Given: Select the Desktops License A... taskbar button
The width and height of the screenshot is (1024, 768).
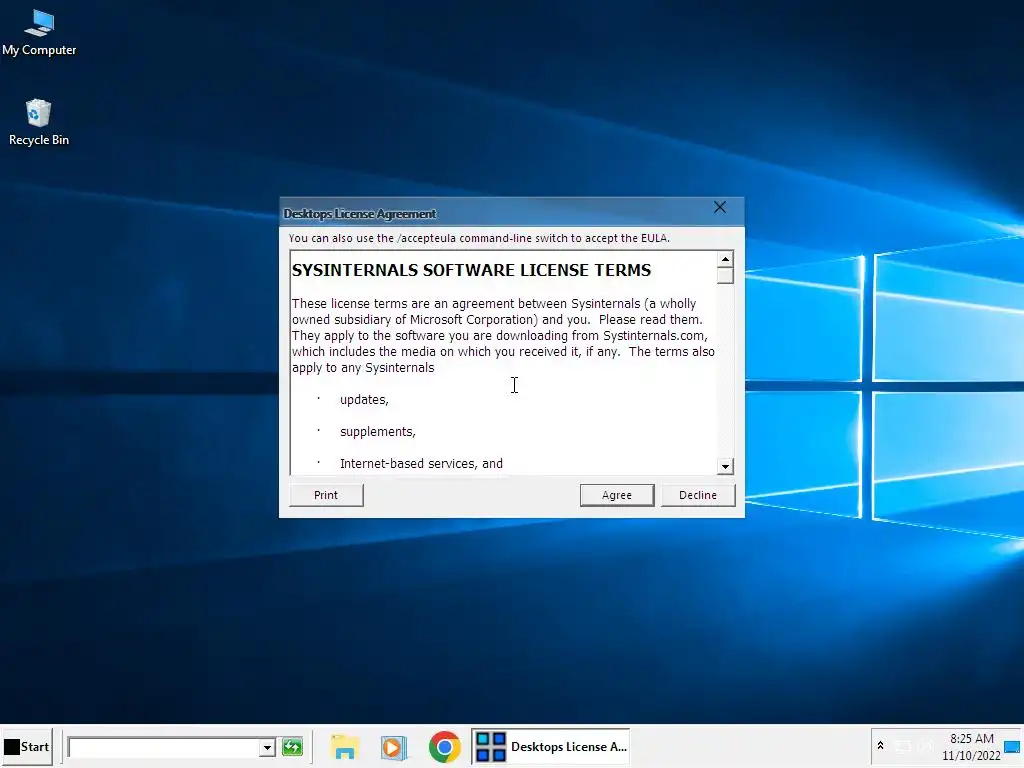Looking at the screenshot, I should coord(551,746).
